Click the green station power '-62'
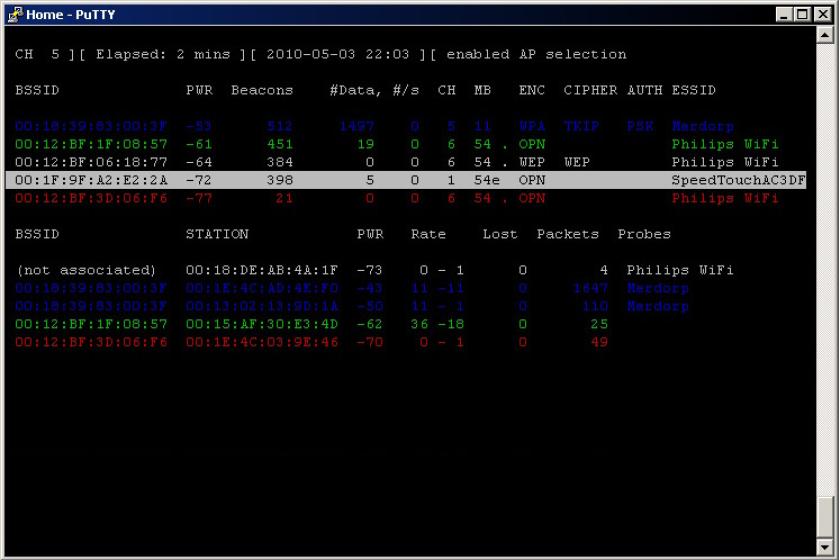Screen dimensions: 840x560 click(370, 324)
